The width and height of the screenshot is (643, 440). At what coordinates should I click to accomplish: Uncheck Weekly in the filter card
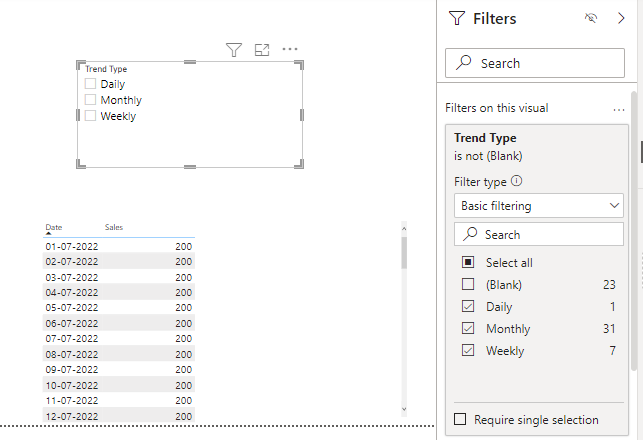(x=468, y=350)
